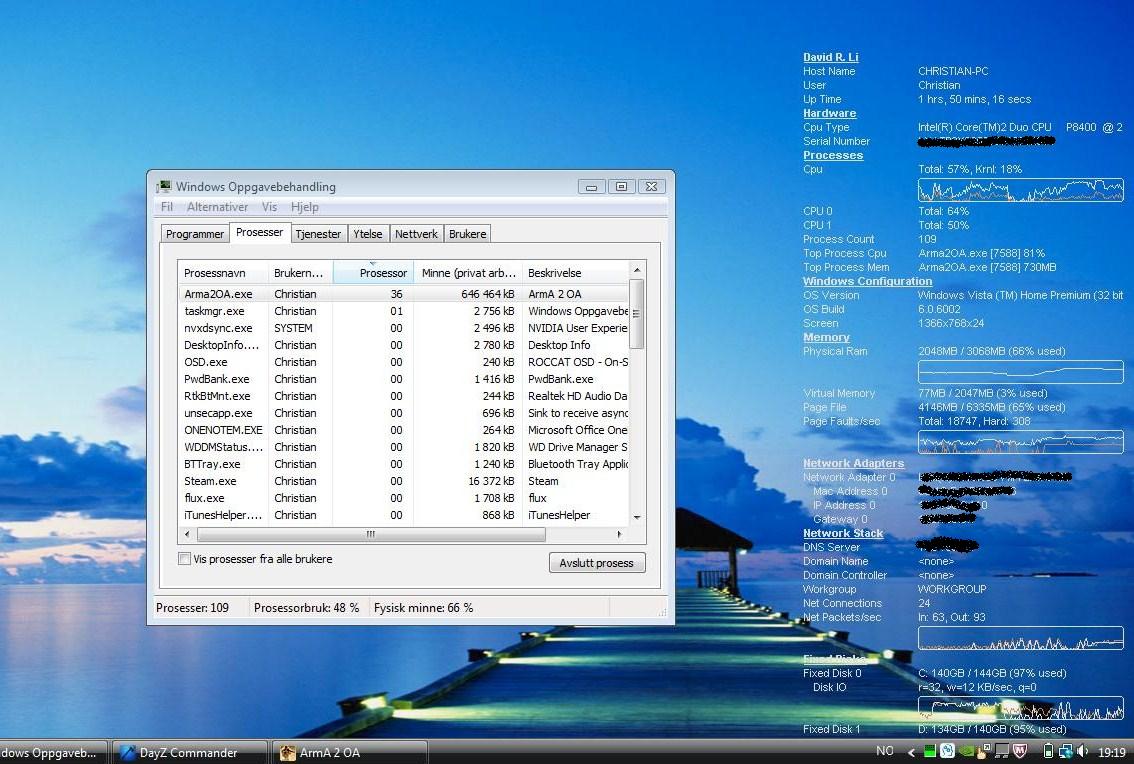Click the horizontal scrollbar thumb

(371, 535)
